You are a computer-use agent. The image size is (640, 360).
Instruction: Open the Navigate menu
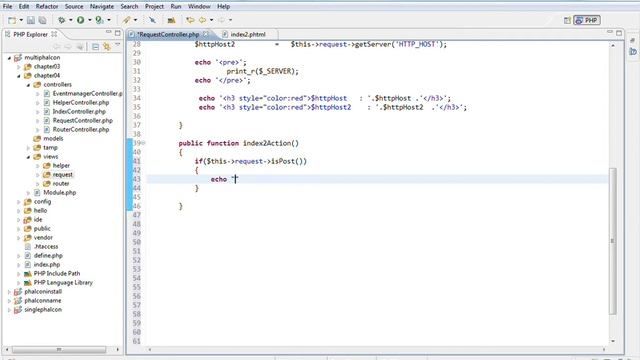102,7
